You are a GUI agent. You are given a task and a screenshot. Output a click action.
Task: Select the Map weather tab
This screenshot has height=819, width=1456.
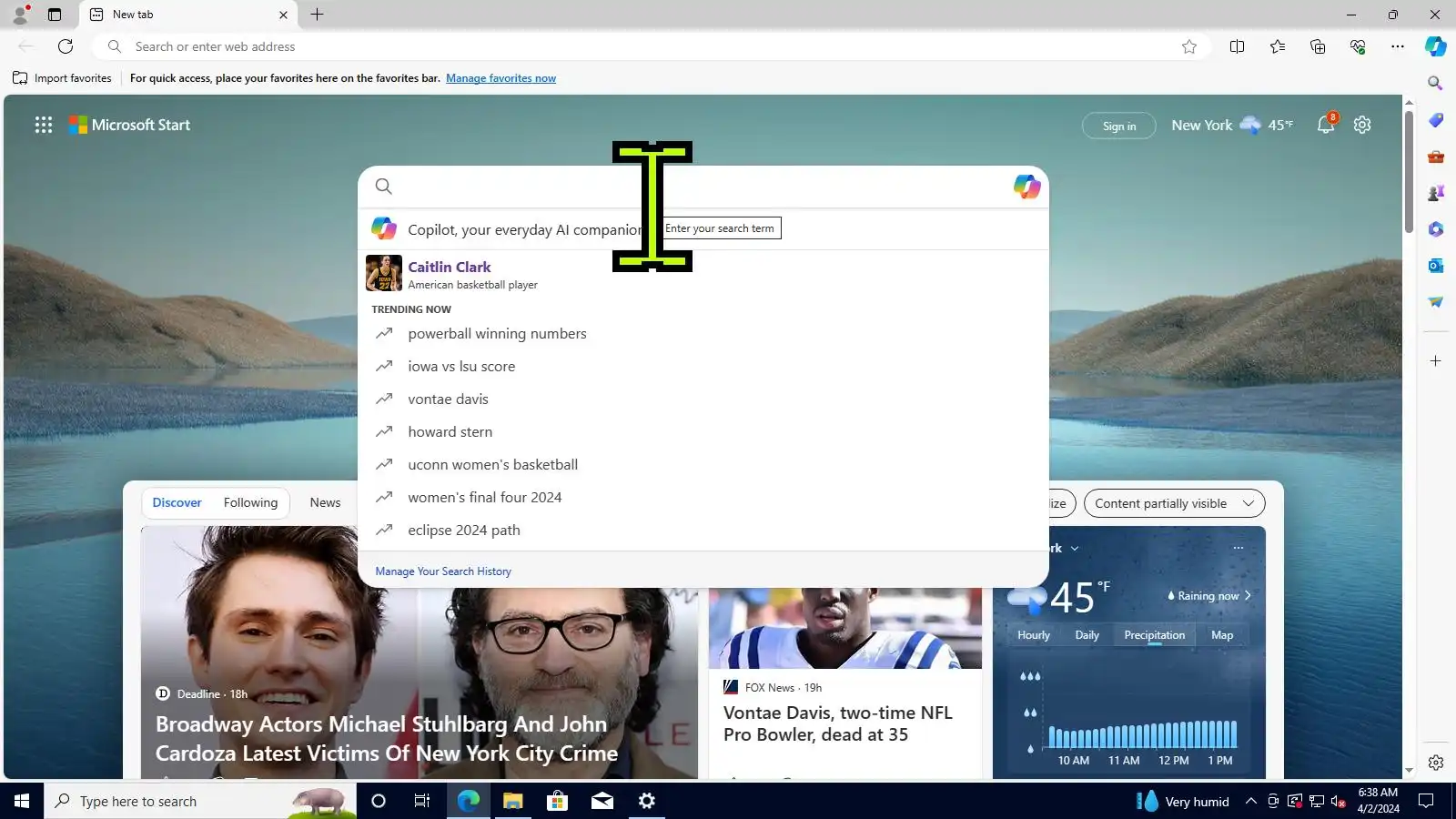[1222, 635]
